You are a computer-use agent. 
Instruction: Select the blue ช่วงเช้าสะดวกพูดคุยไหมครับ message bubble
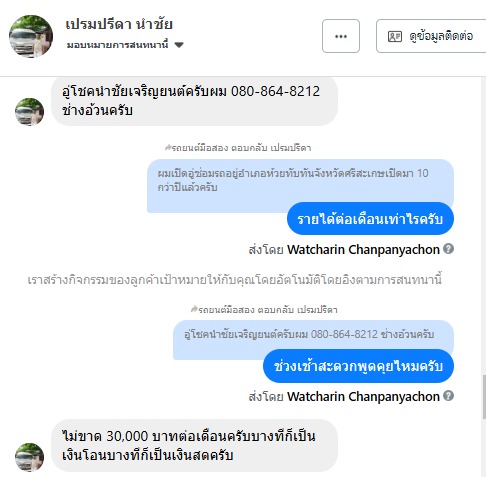click(x=358, y=366)
